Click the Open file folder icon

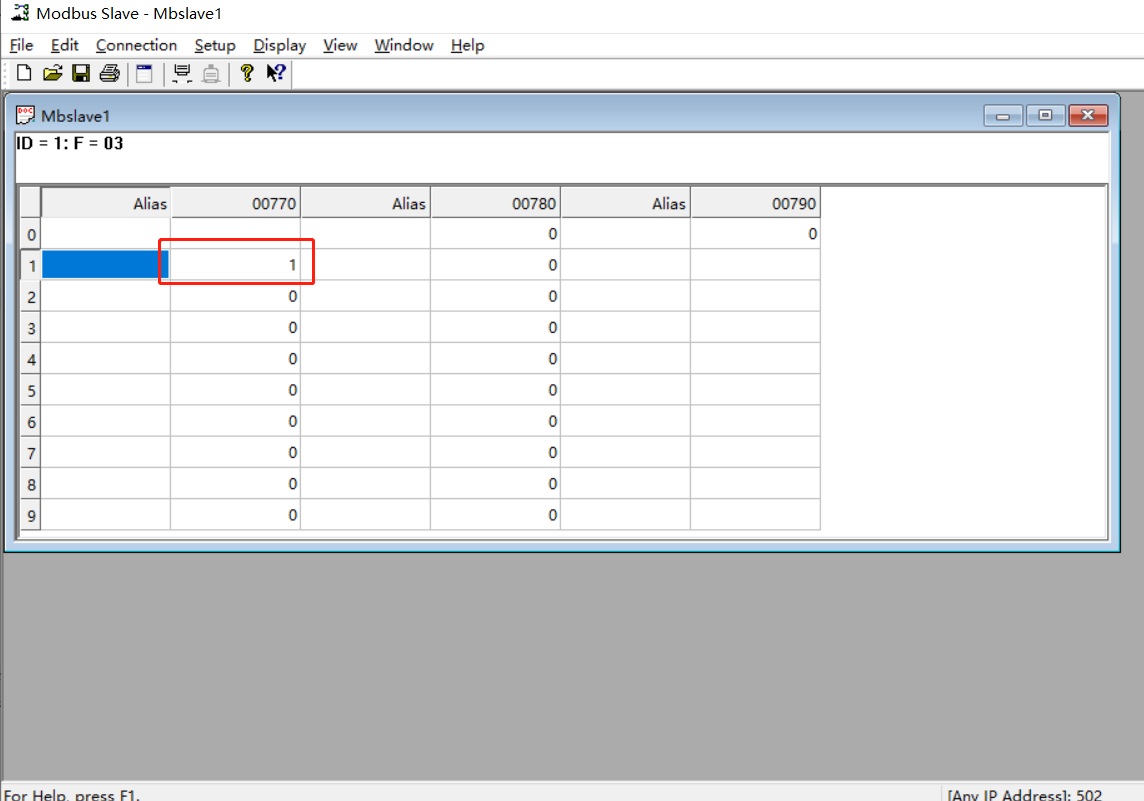click(53, 73)
